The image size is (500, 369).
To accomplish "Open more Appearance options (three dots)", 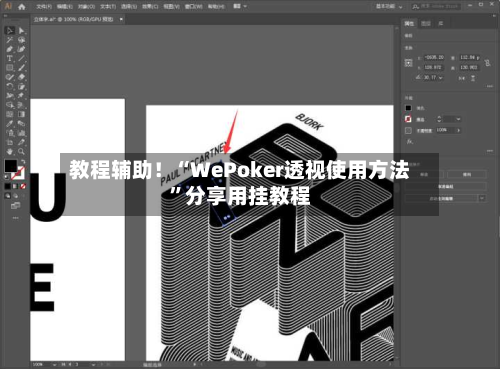I will tap(489, 151).
